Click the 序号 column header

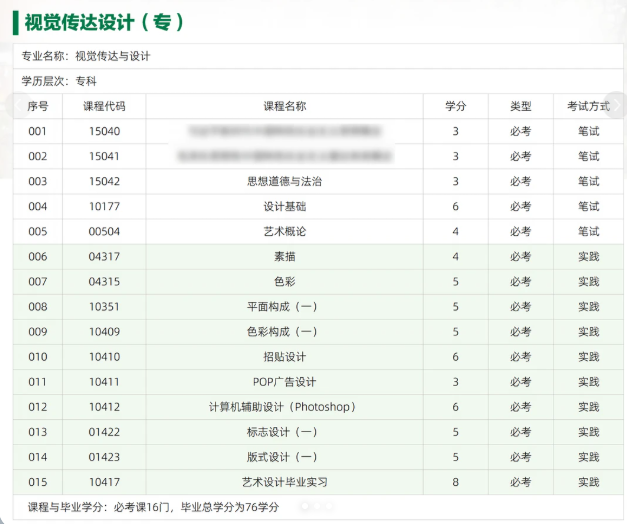[x=38, y=106]
